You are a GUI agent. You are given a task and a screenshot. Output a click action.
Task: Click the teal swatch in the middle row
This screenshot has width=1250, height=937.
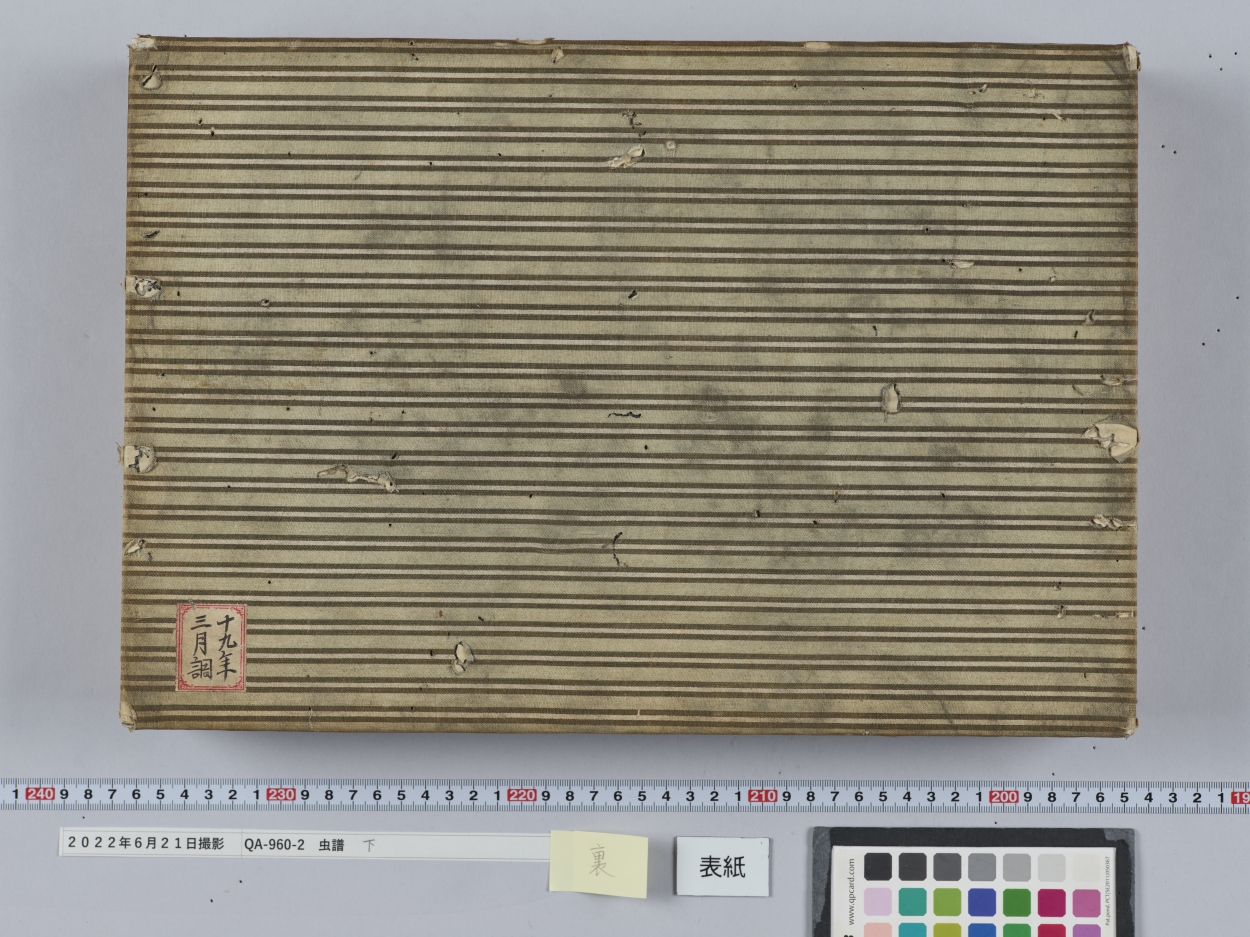click(912, 902)
